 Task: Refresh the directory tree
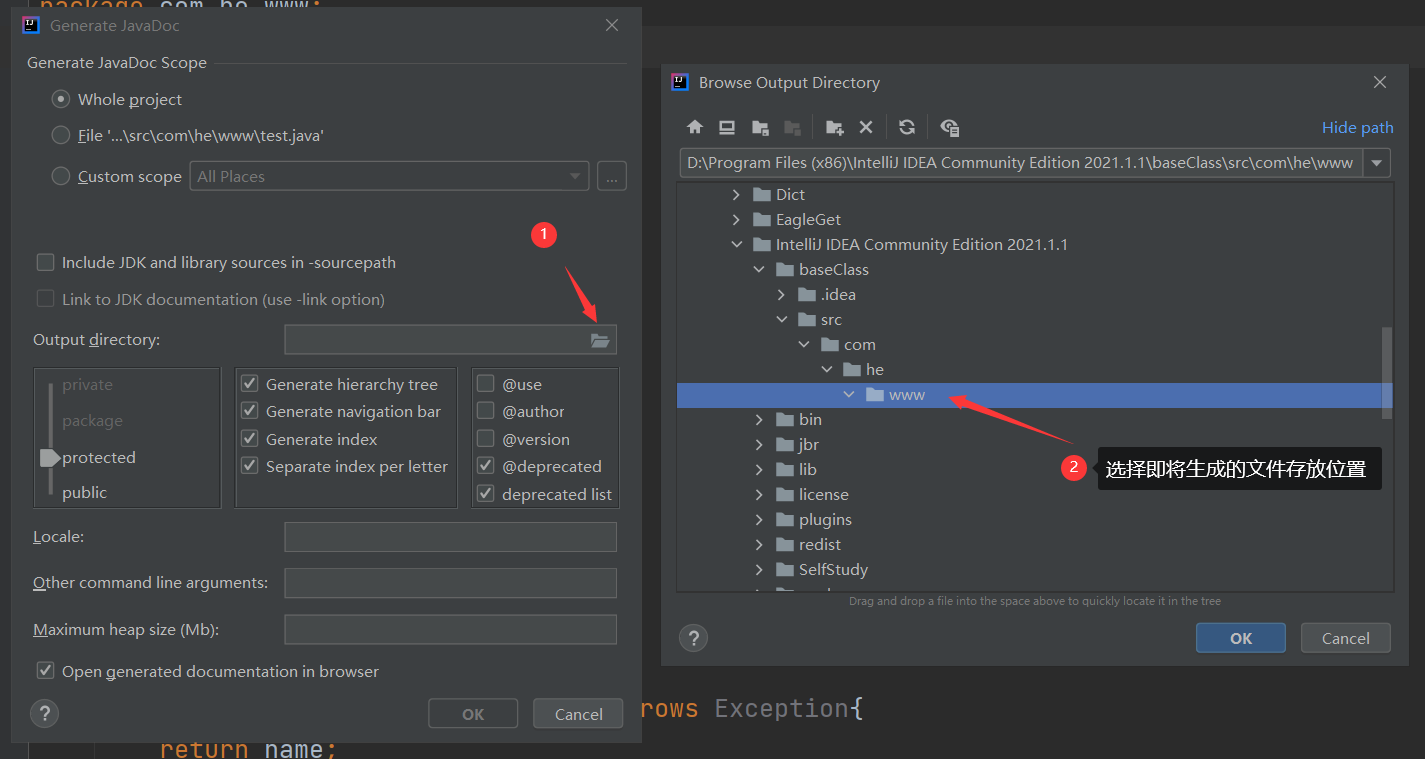(907, 127)
